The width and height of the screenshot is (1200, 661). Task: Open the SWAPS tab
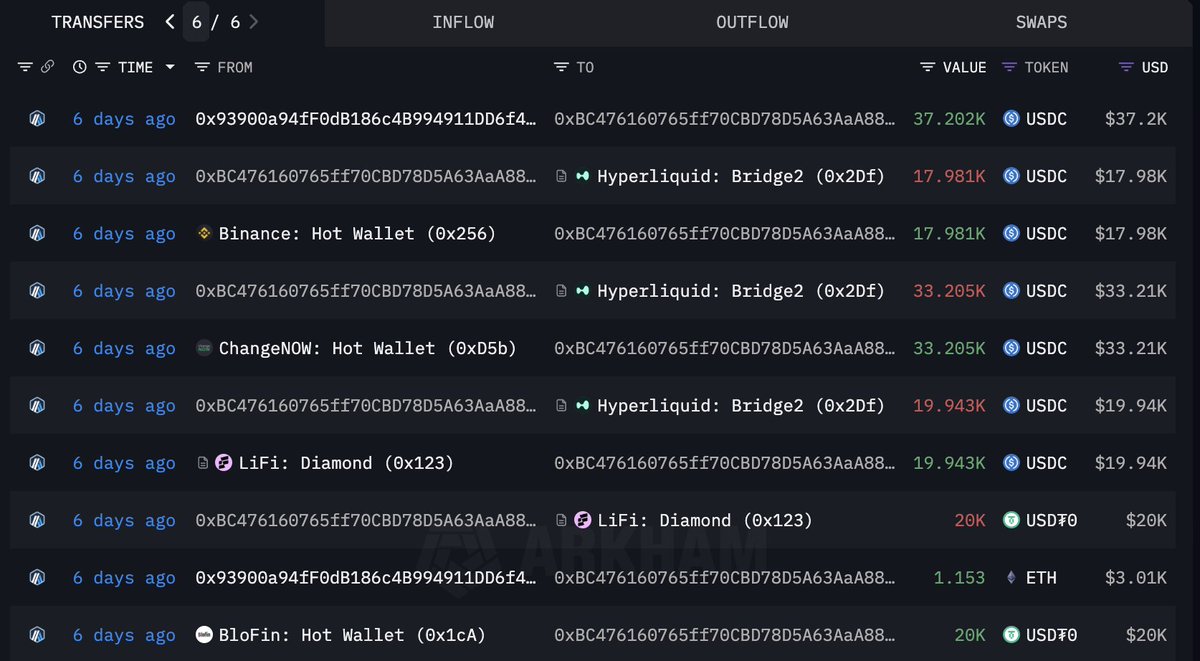1041,22
